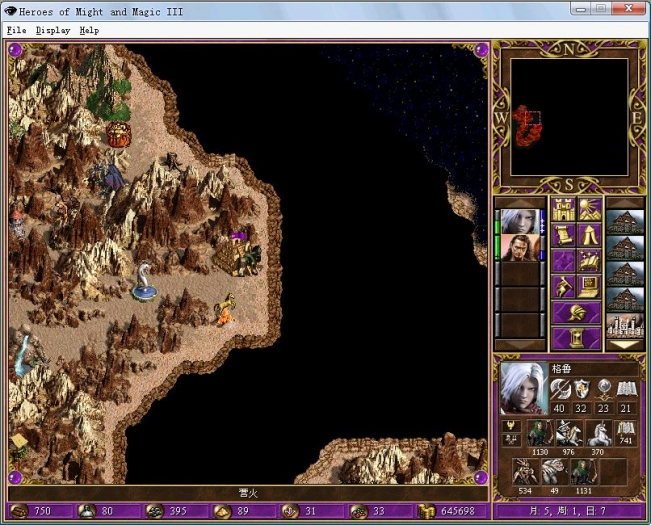Click the green movement bar of second hero
Viewport: 651px width, 525px height.
tap(497, 248)
